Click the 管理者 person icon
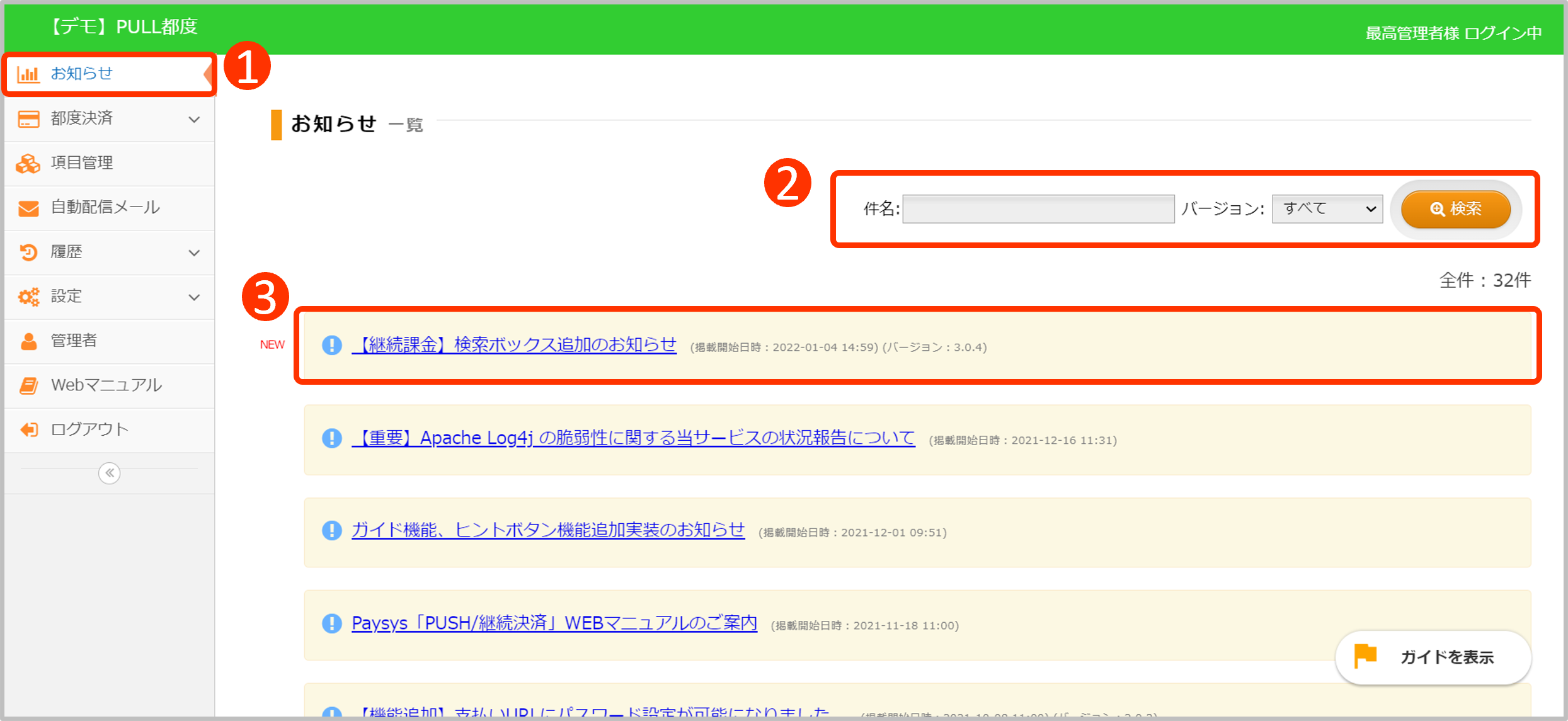The image size is (1568, 721). pos(28,341)
